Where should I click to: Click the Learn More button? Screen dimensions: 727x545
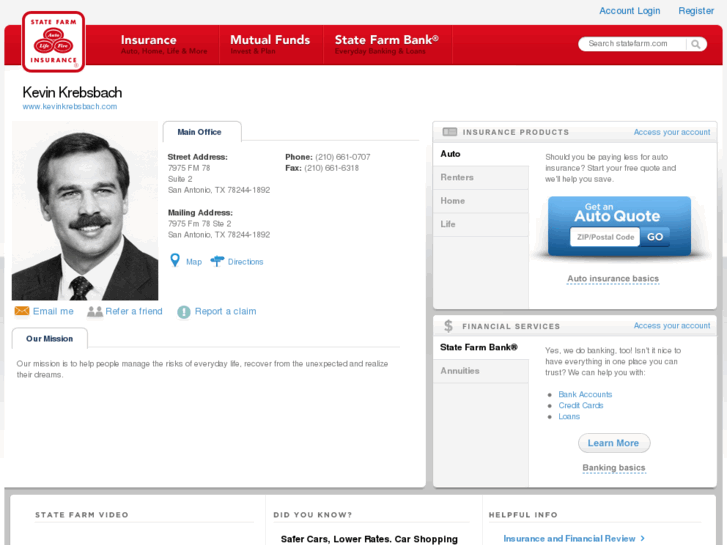point(614,443)
